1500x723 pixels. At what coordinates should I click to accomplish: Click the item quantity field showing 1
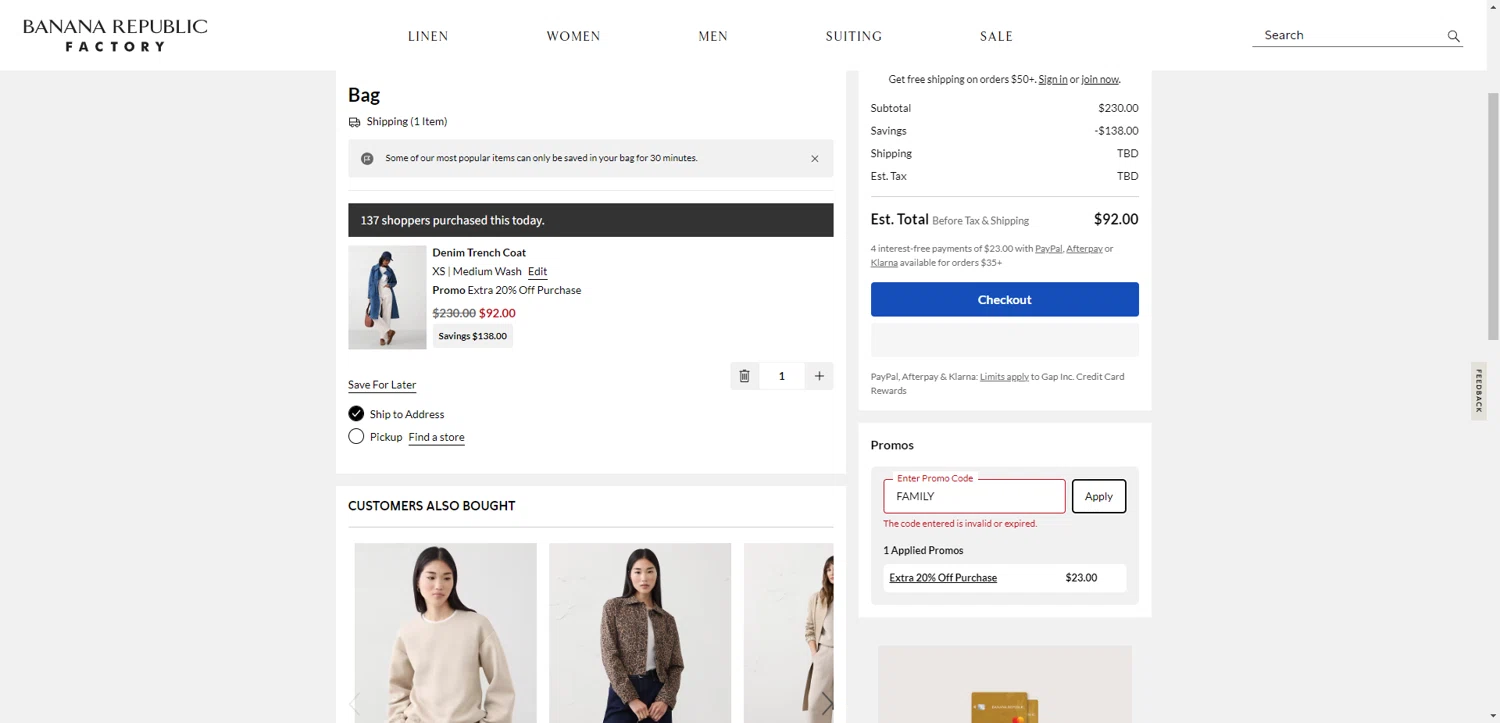(x=782, y=376)
